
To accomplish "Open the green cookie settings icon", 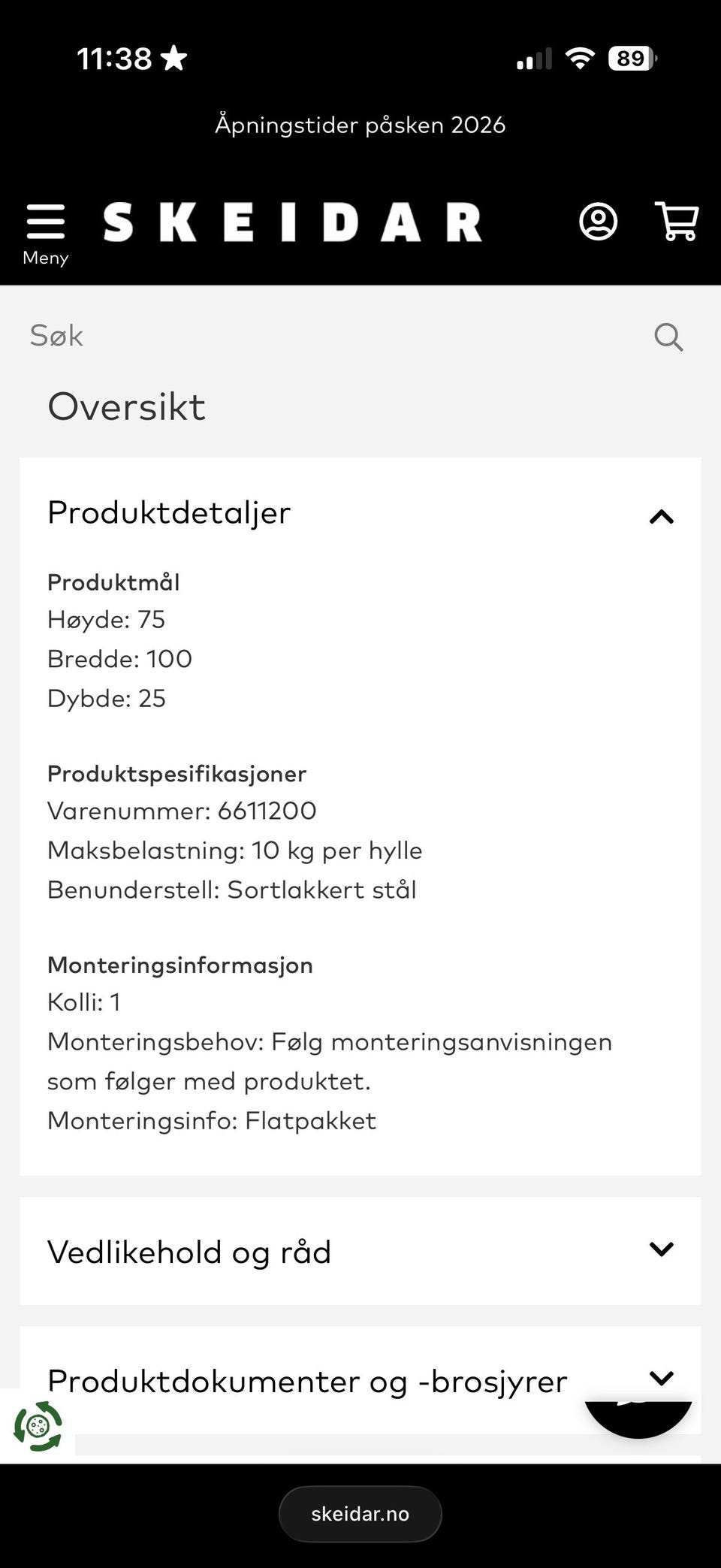I will (x=38, y=1426).
